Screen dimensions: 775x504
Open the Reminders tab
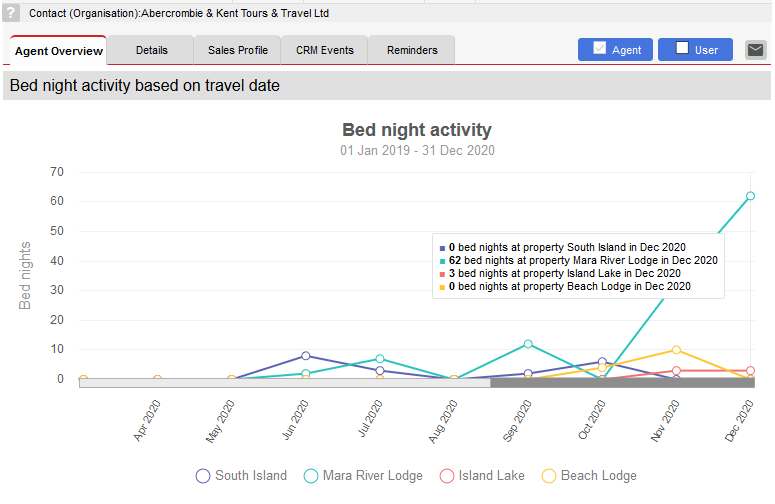[412, 50]
